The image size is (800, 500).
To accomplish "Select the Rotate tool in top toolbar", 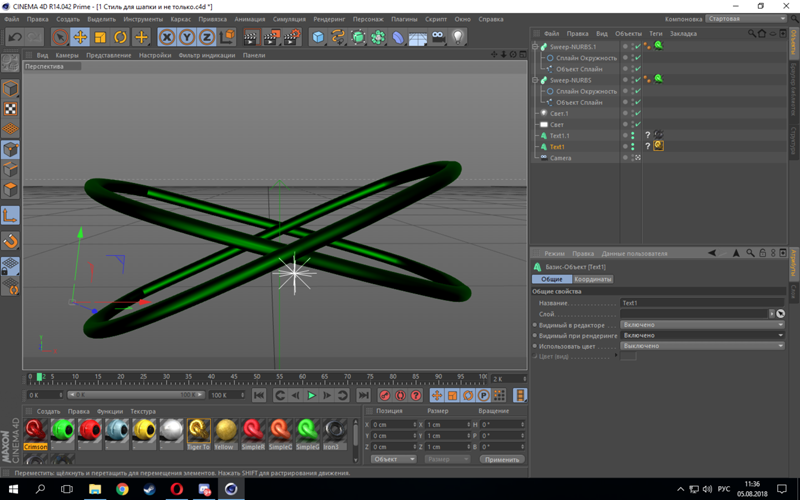I will click(120, 37).
